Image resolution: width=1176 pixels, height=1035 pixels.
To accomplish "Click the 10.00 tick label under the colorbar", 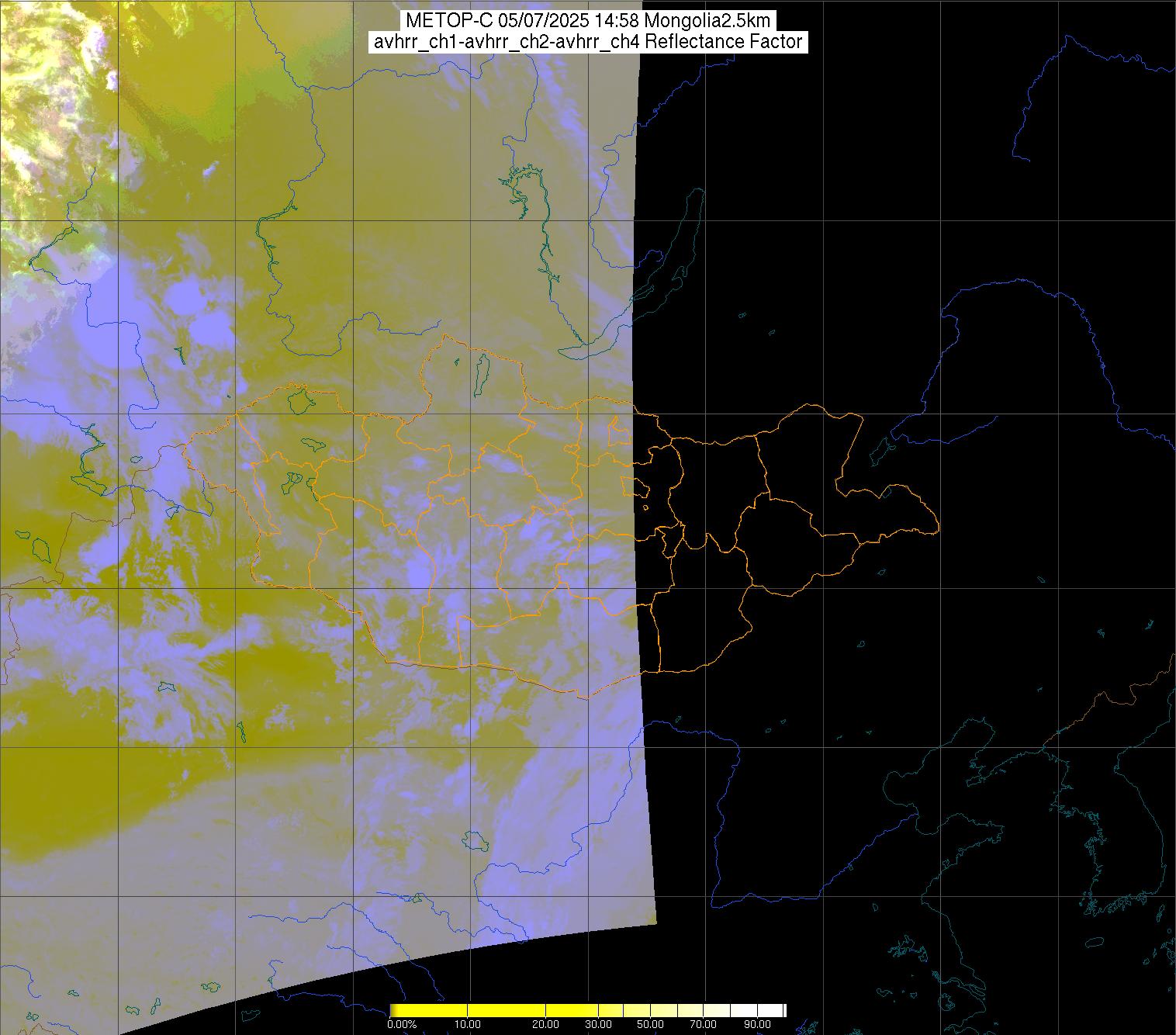I will 469,1025.
